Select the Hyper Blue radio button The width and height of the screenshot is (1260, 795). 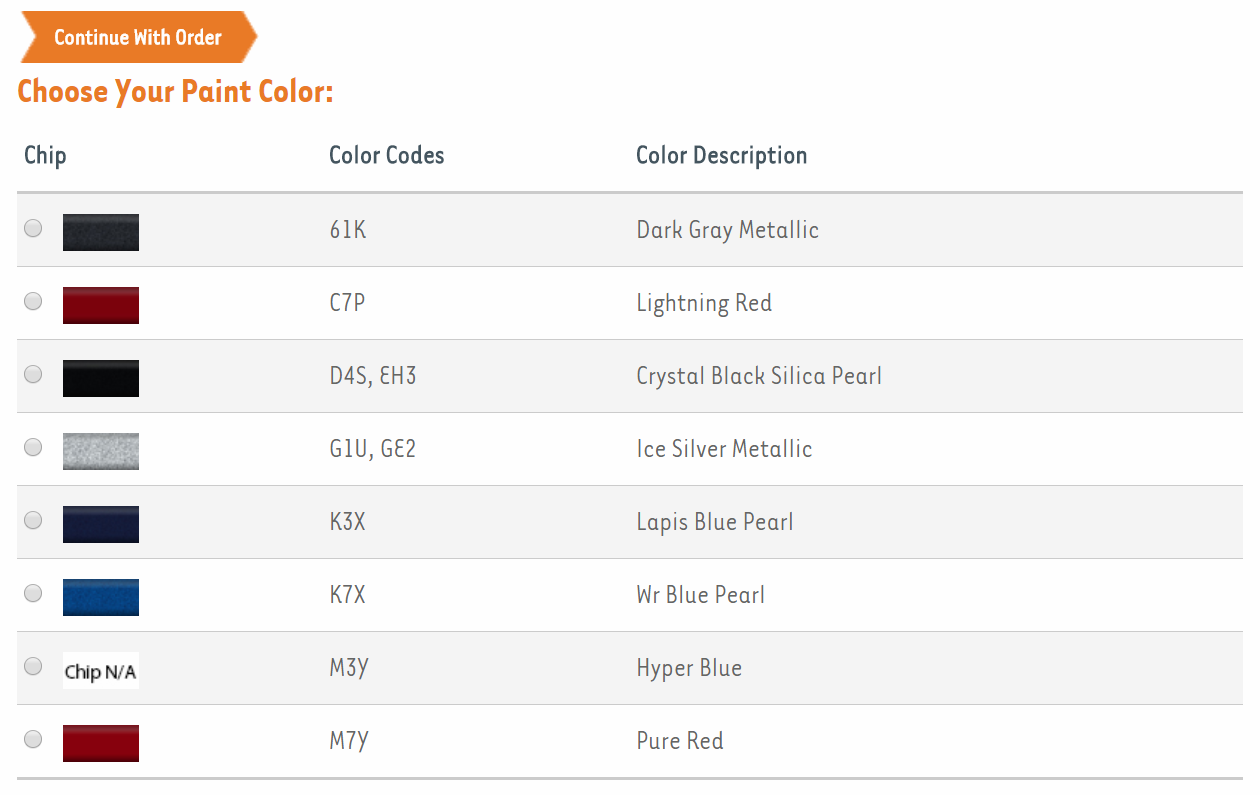pyautogui.click(x=33, y=666)
